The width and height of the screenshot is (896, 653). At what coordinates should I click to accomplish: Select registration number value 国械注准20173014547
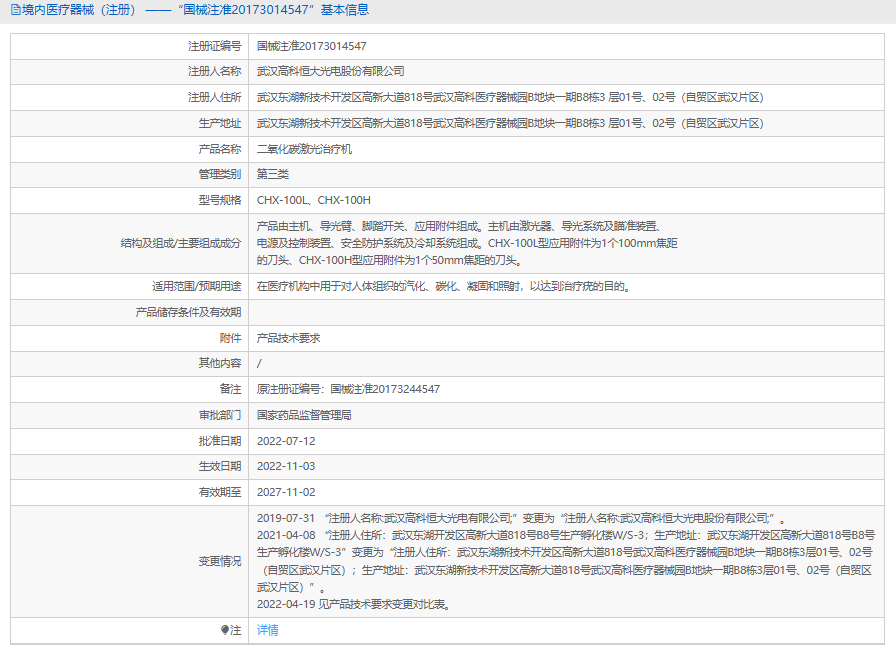pos(311,46)
